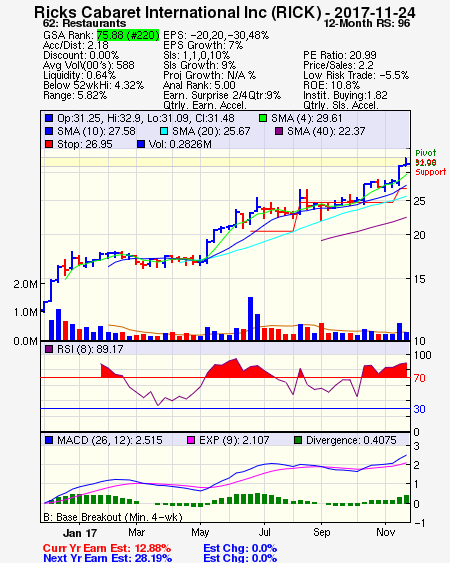Click the '62: Restaurants' industry label
The width and height of the screenshot is (450, 563).
click(x=84, y=23)
